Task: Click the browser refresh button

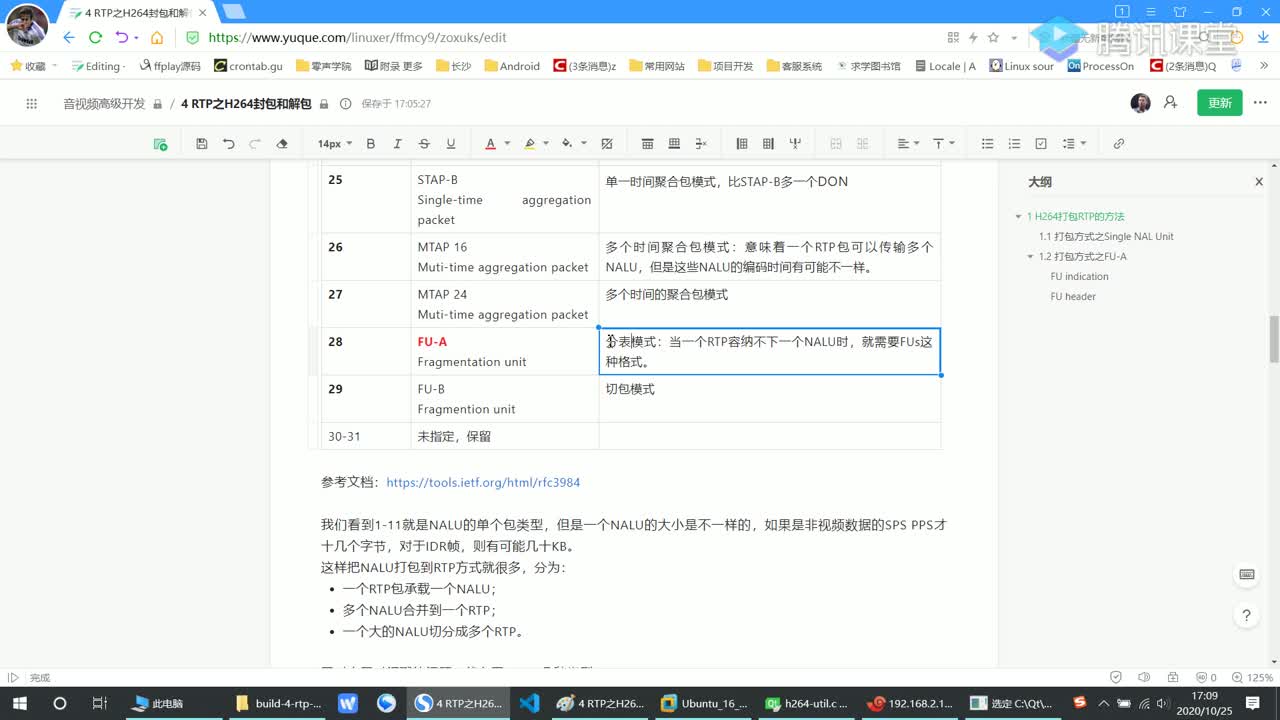Action: pyautogui.click(x=95, y=37)
